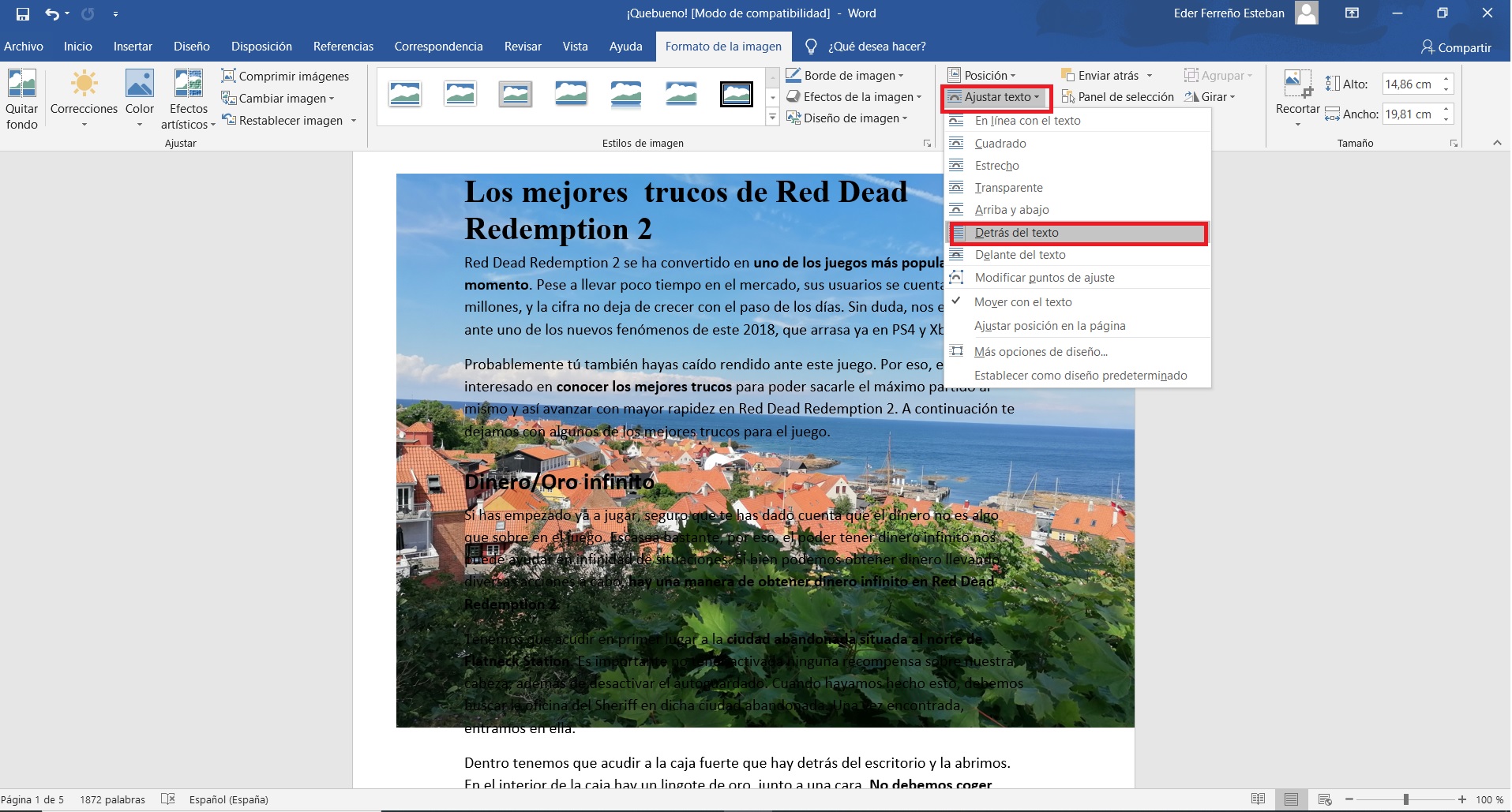Click the Compartir button

[1456, 47]
